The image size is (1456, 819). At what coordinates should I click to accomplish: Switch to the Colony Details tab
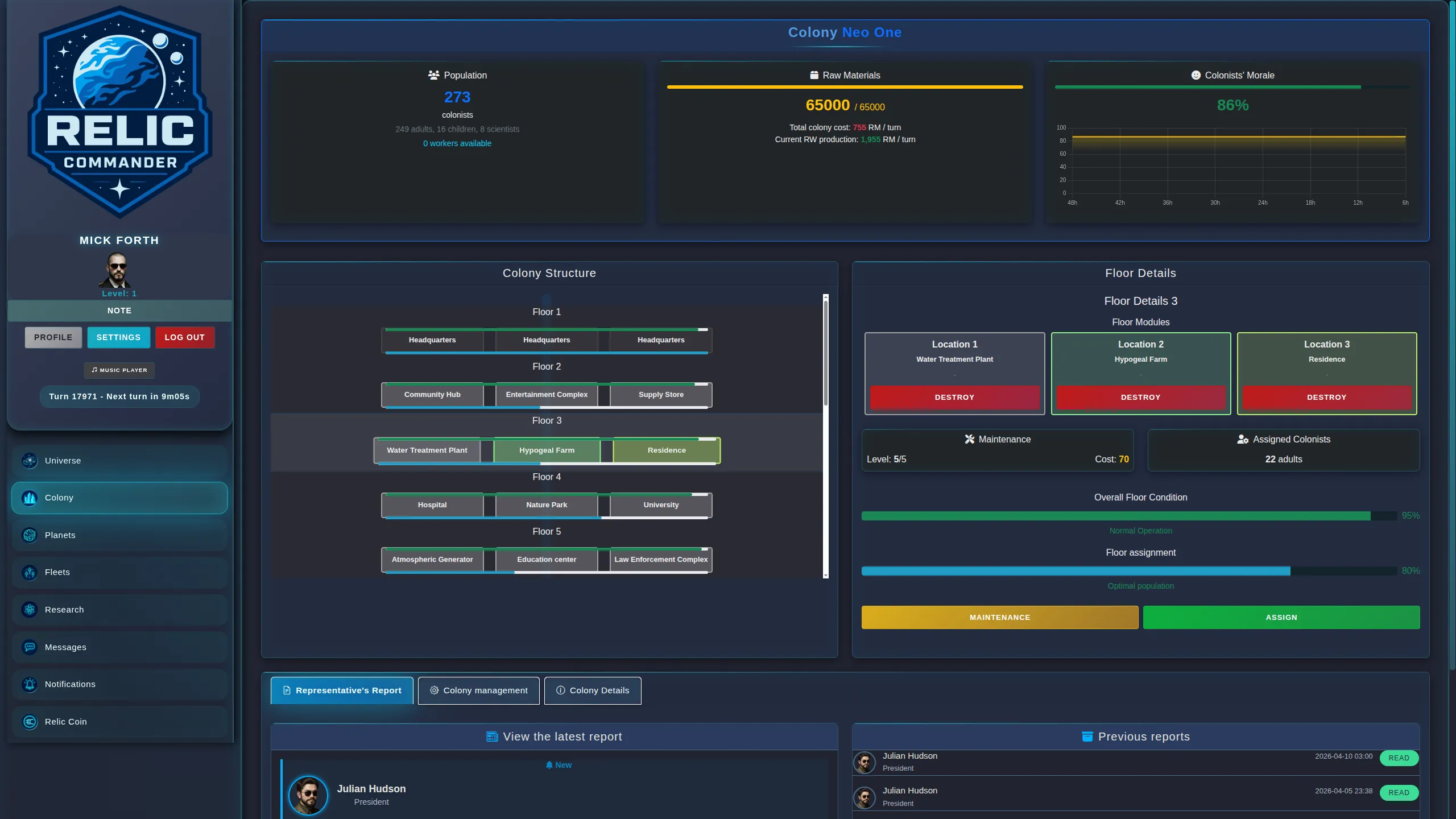coord(593,690)
